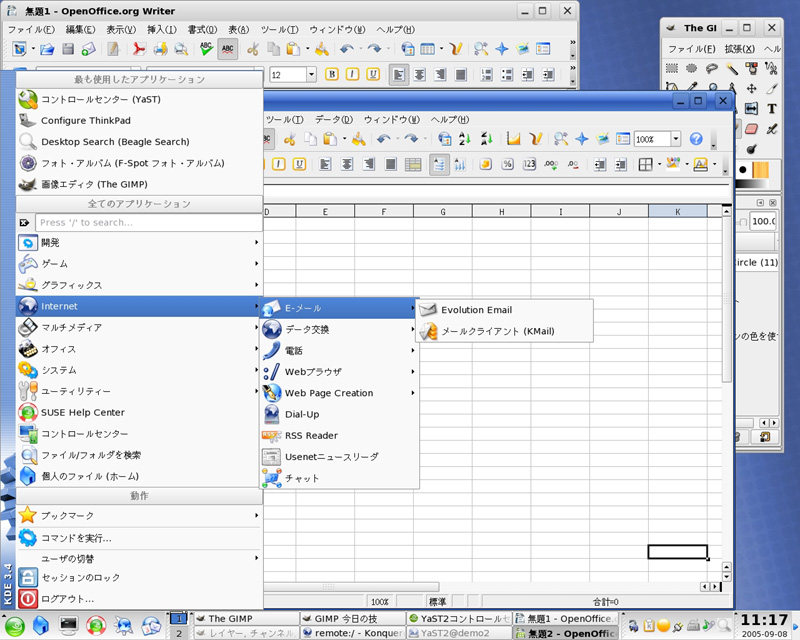Select column K header in Calc
This screenshot has height=640, width=800.
pos(678,212)
